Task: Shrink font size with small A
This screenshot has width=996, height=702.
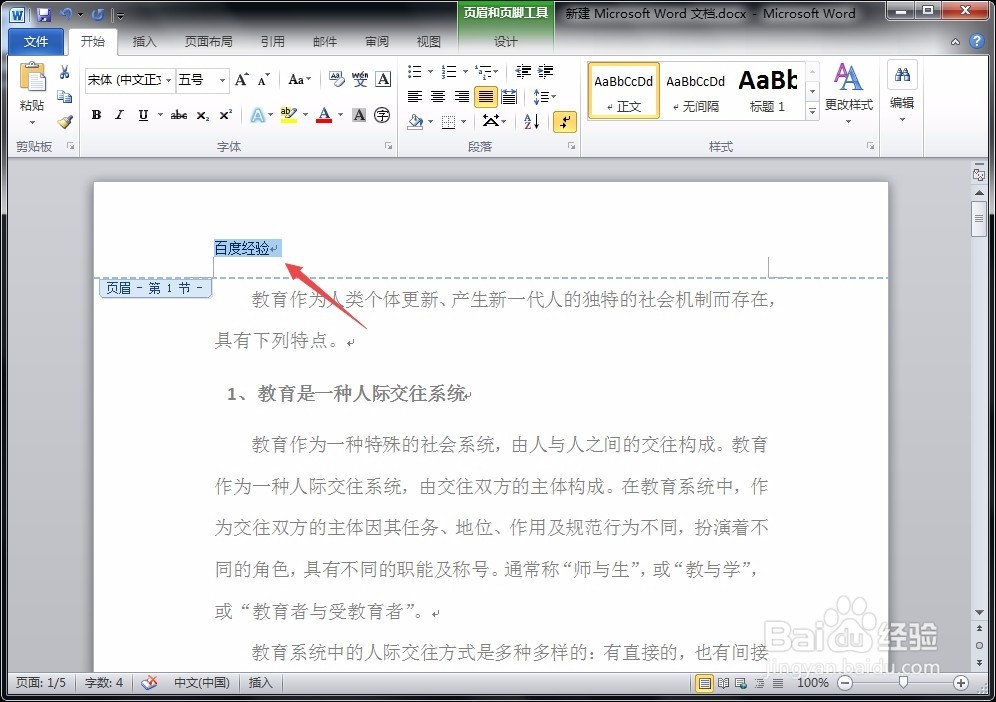Action: pos(264,79)
